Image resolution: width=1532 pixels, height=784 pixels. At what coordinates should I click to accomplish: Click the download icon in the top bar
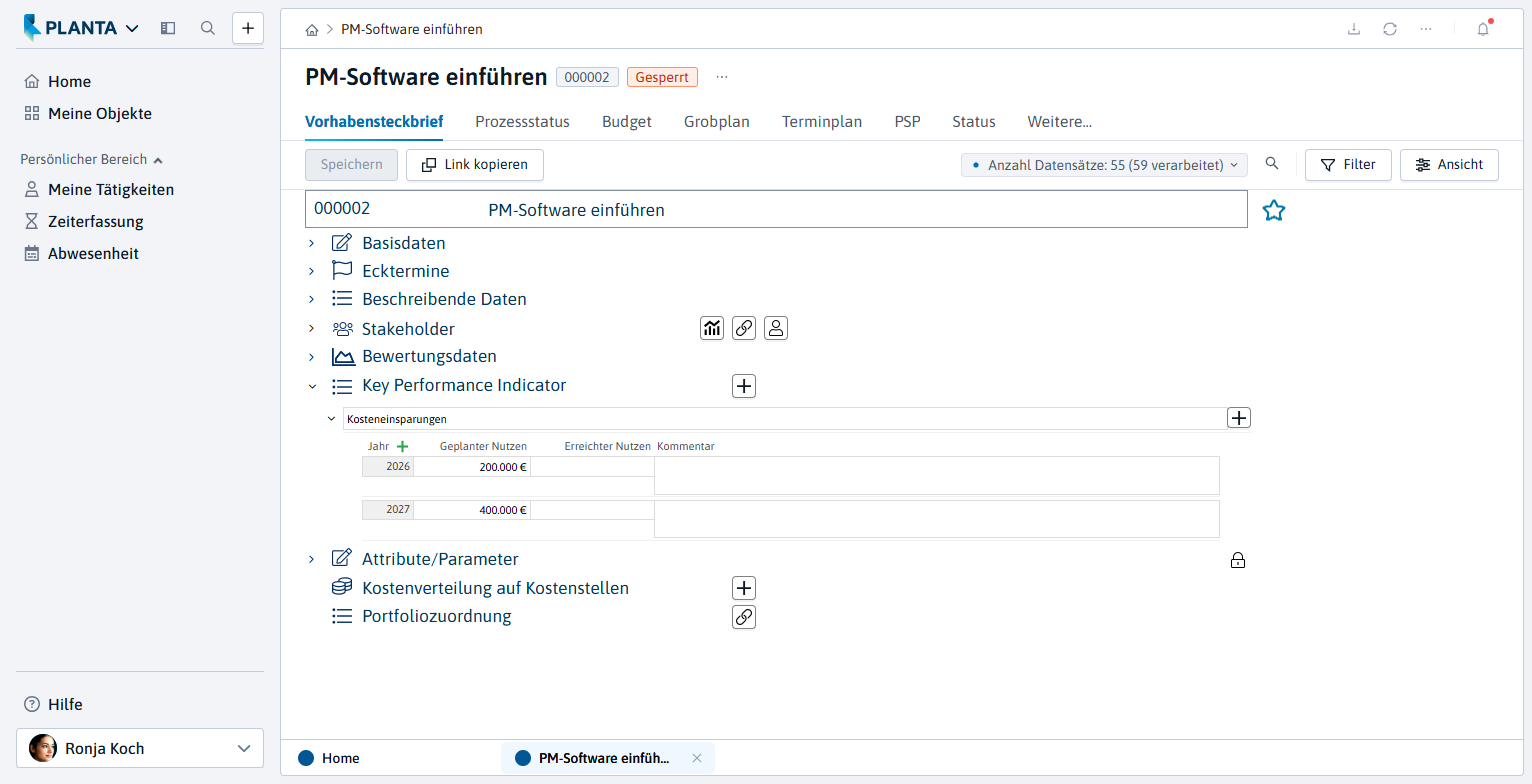point(1354,29)
